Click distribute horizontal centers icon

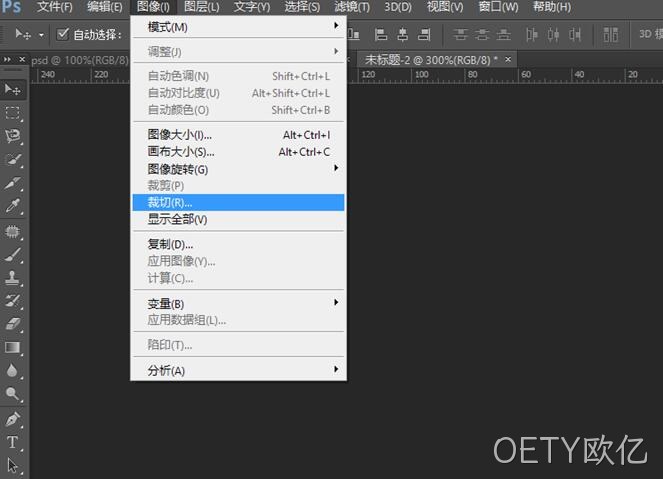click(553, 34)
